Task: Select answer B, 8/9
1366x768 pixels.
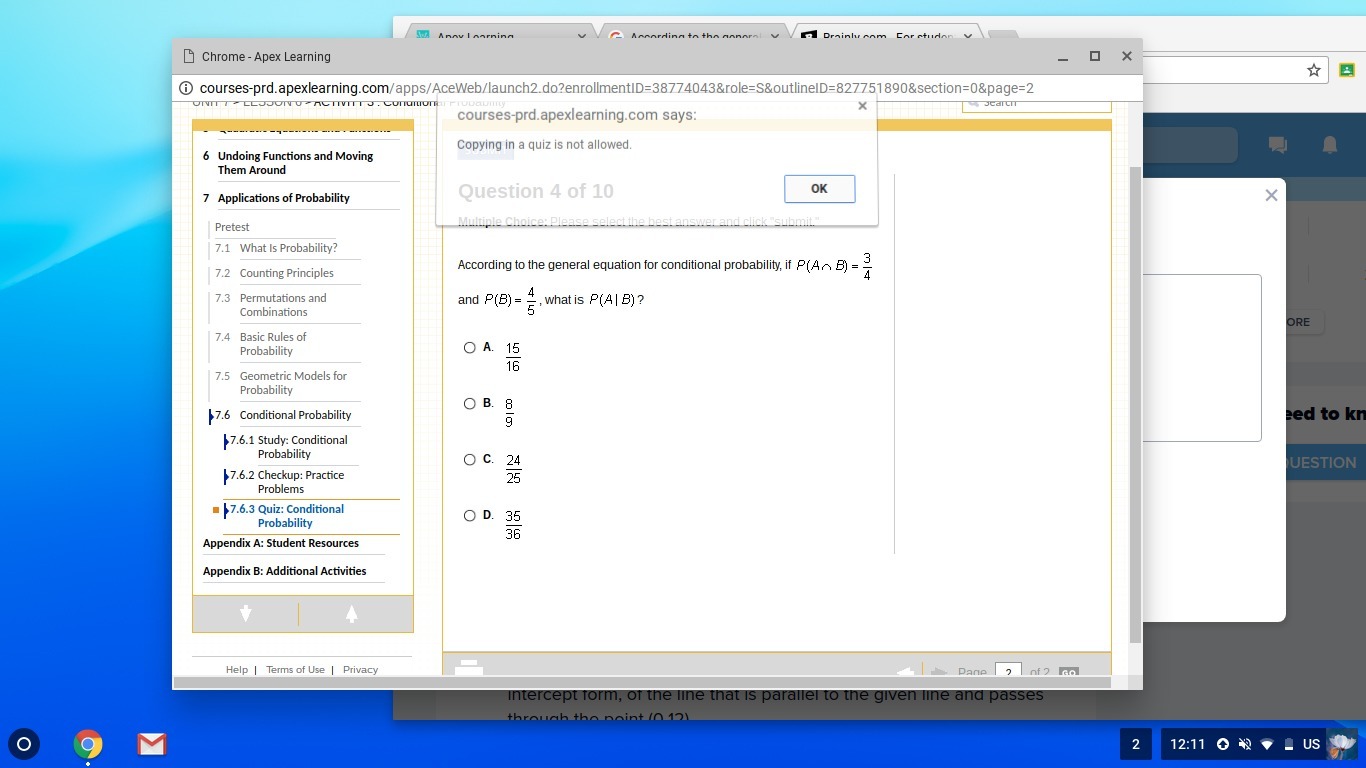Action: click(470, 404)
